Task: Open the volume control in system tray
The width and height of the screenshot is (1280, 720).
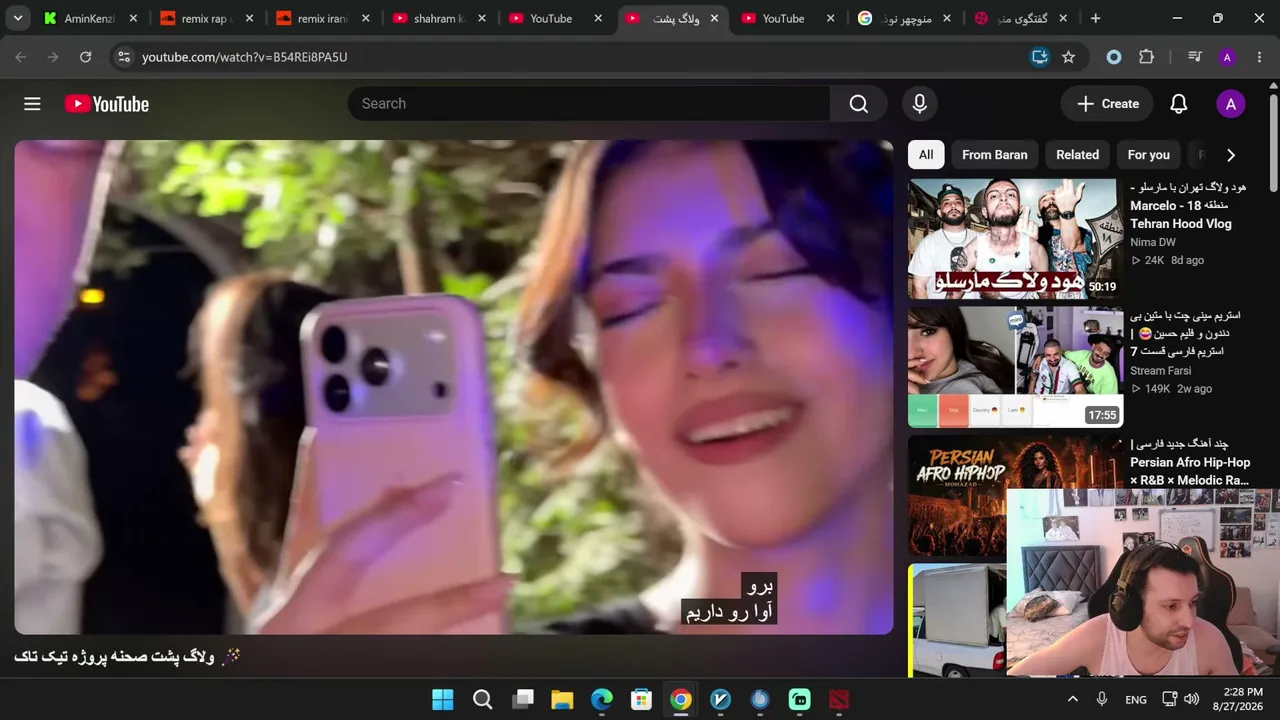Action: pyautogui.click(x=1191, y=699)
